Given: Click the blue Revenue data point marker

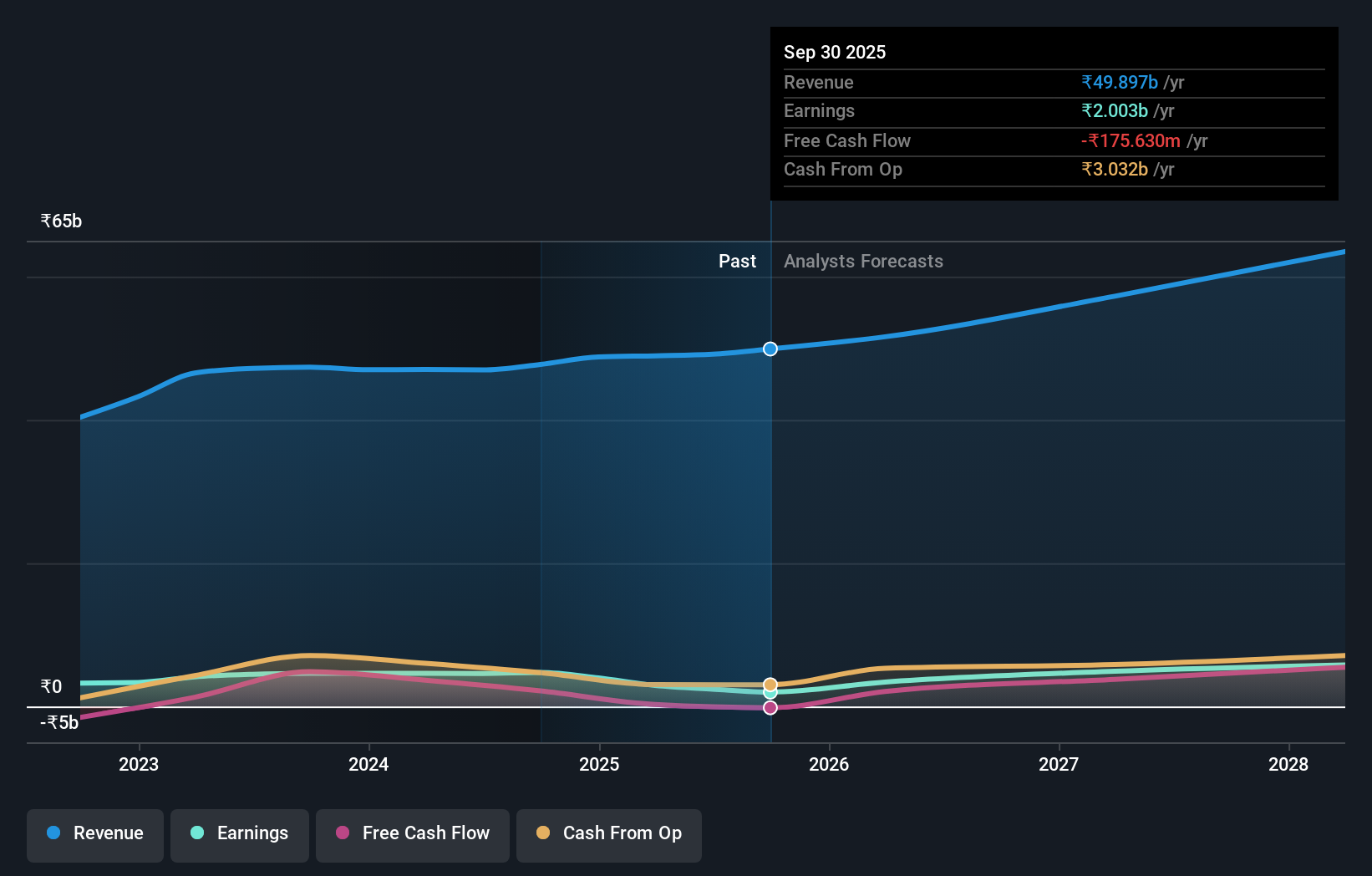Looking at the screenshot, I should 770,349.
